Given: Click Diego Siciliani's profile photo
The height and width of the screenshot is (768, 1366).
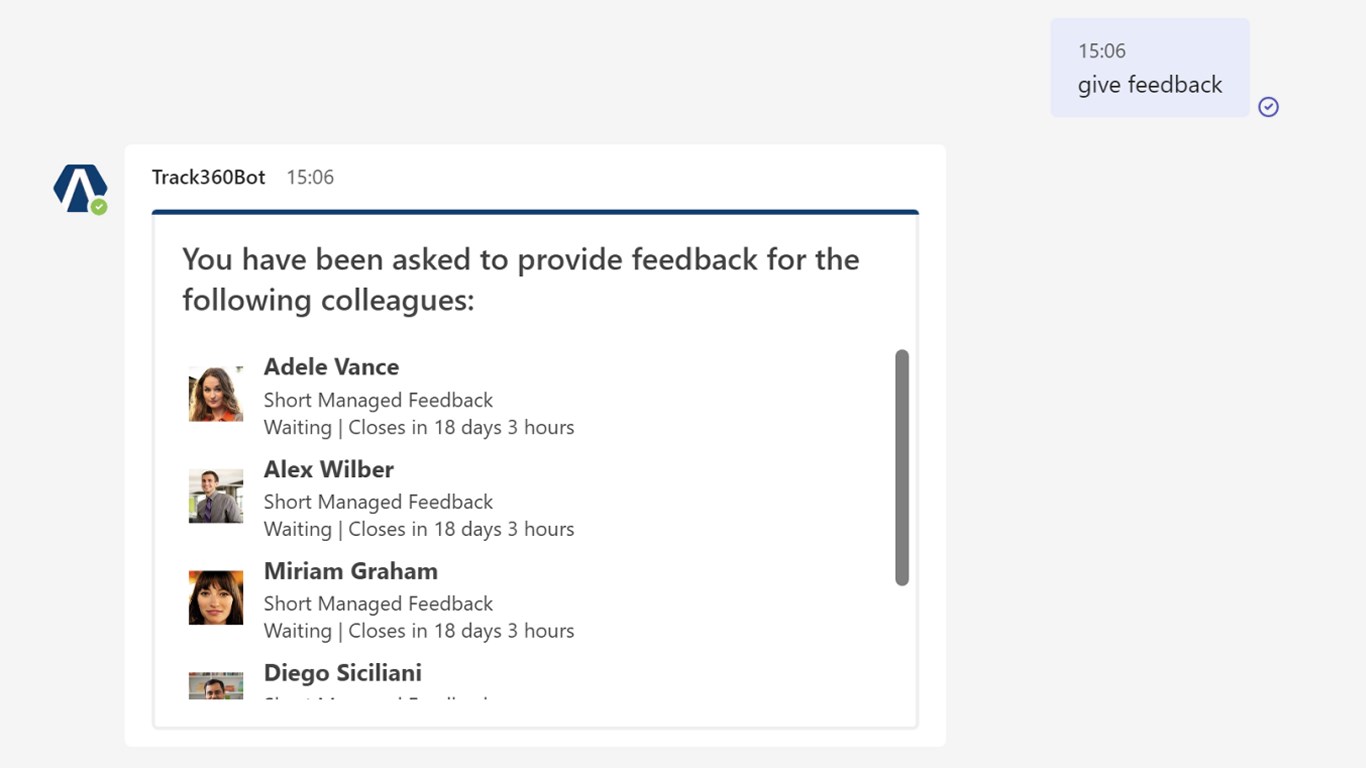Looking at the screenshot, I should click(216, 685).
